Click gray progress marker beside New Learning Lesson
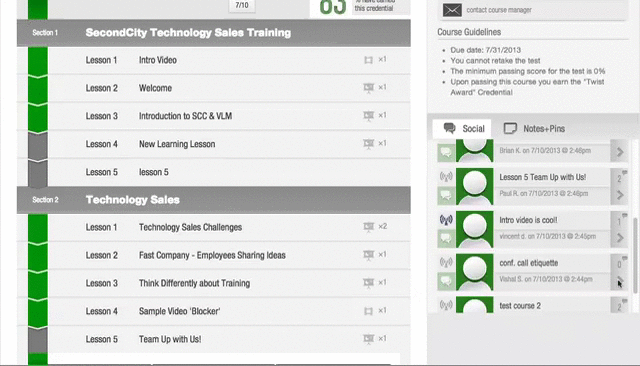This screenshot has height=366, width=640. 38,145
